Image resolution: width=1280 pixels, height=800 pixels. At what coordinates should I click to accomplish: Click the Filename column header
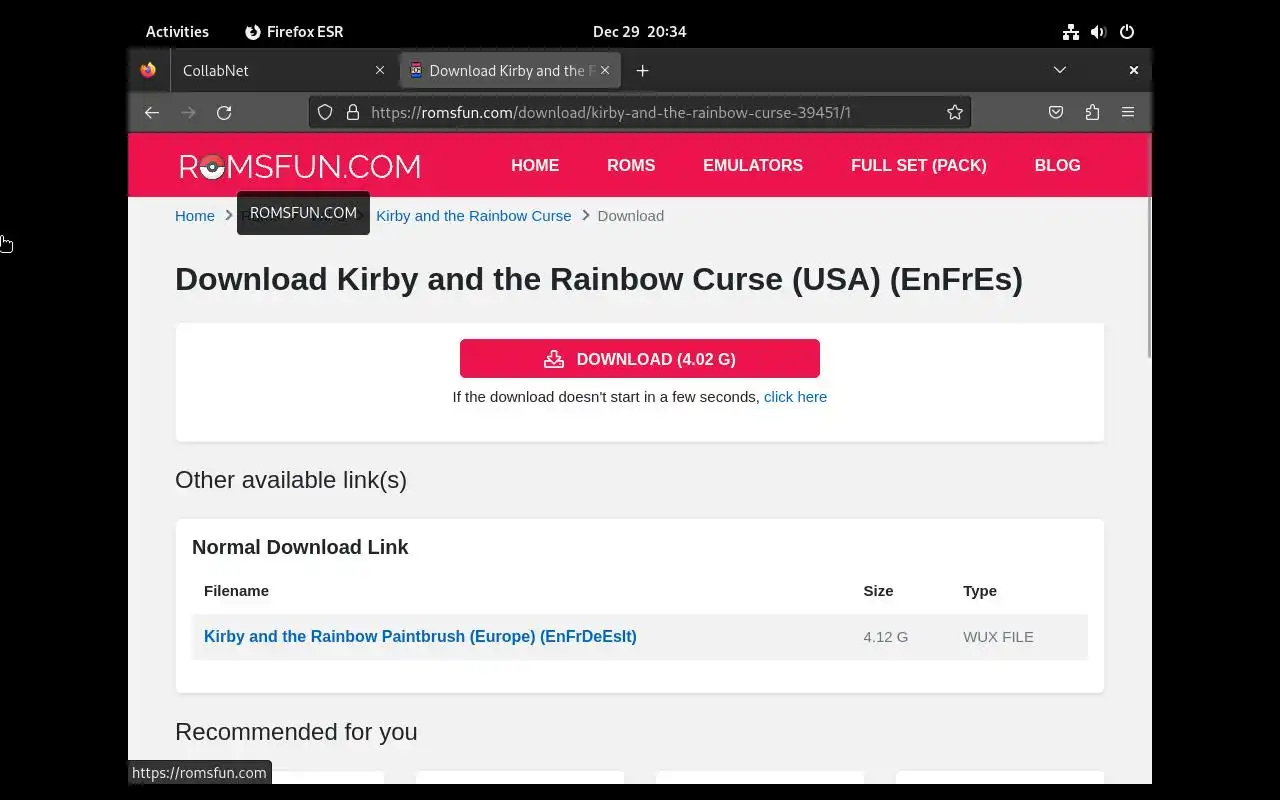click(x=236, y=591)
